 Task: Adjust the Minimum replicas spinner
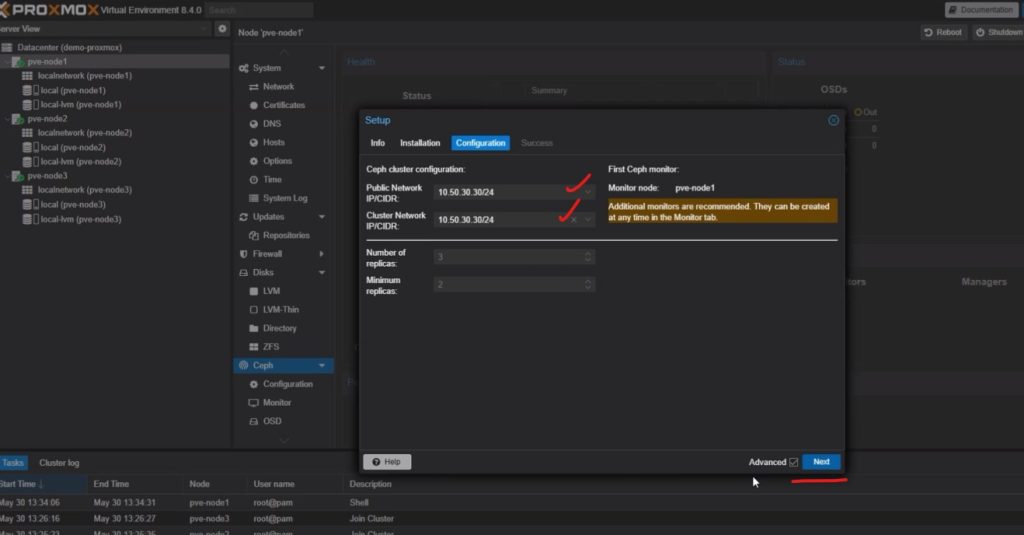588,284
